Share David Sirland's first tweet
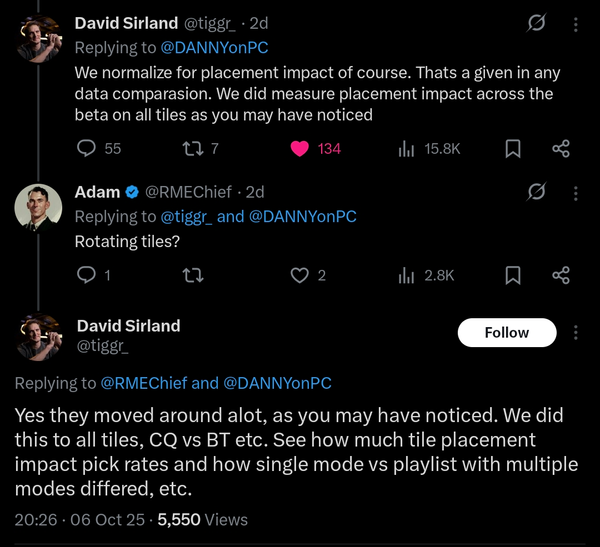 561,149
